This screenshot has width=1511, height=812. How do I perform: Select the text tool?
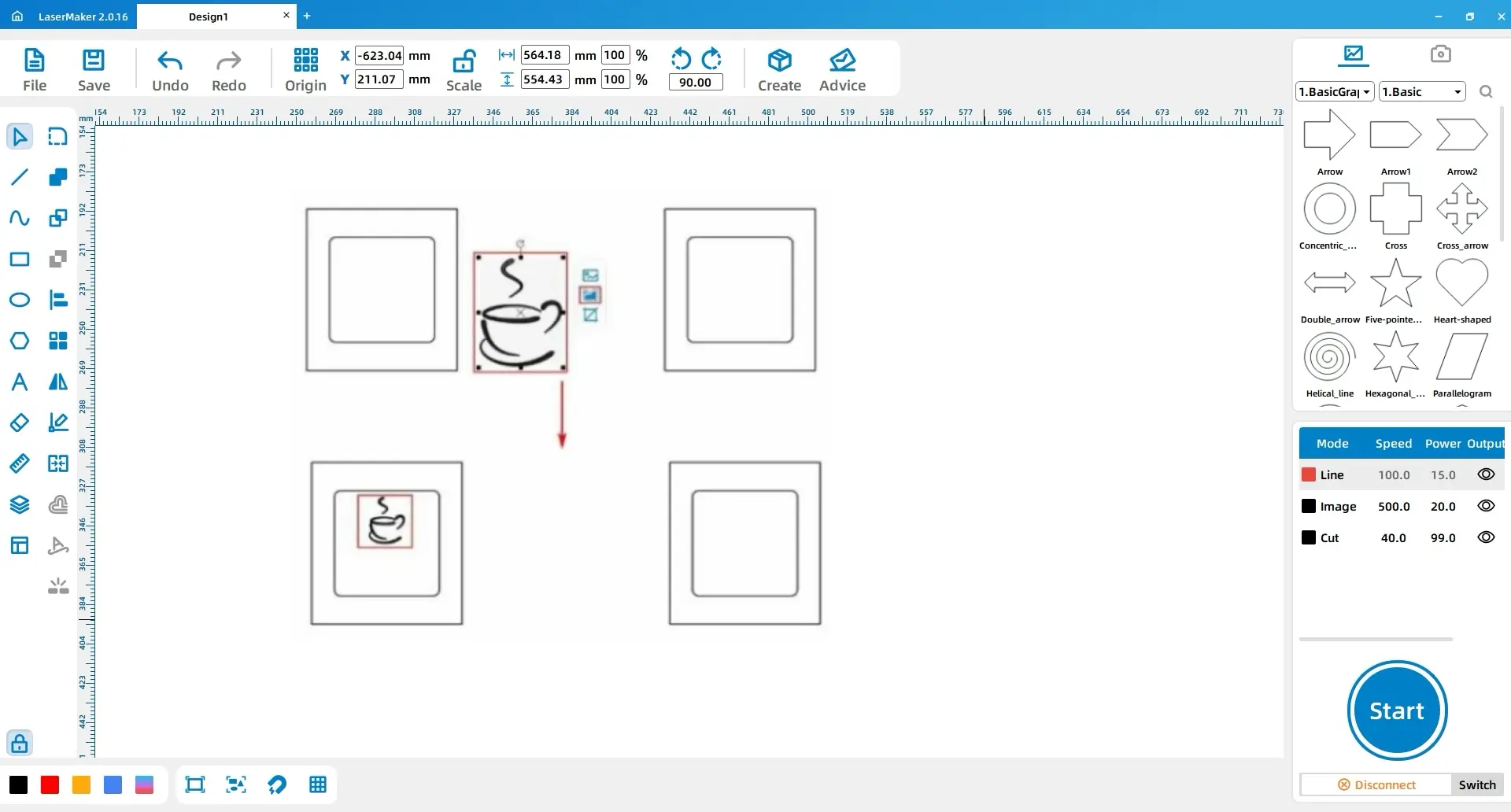pos(19,382)
